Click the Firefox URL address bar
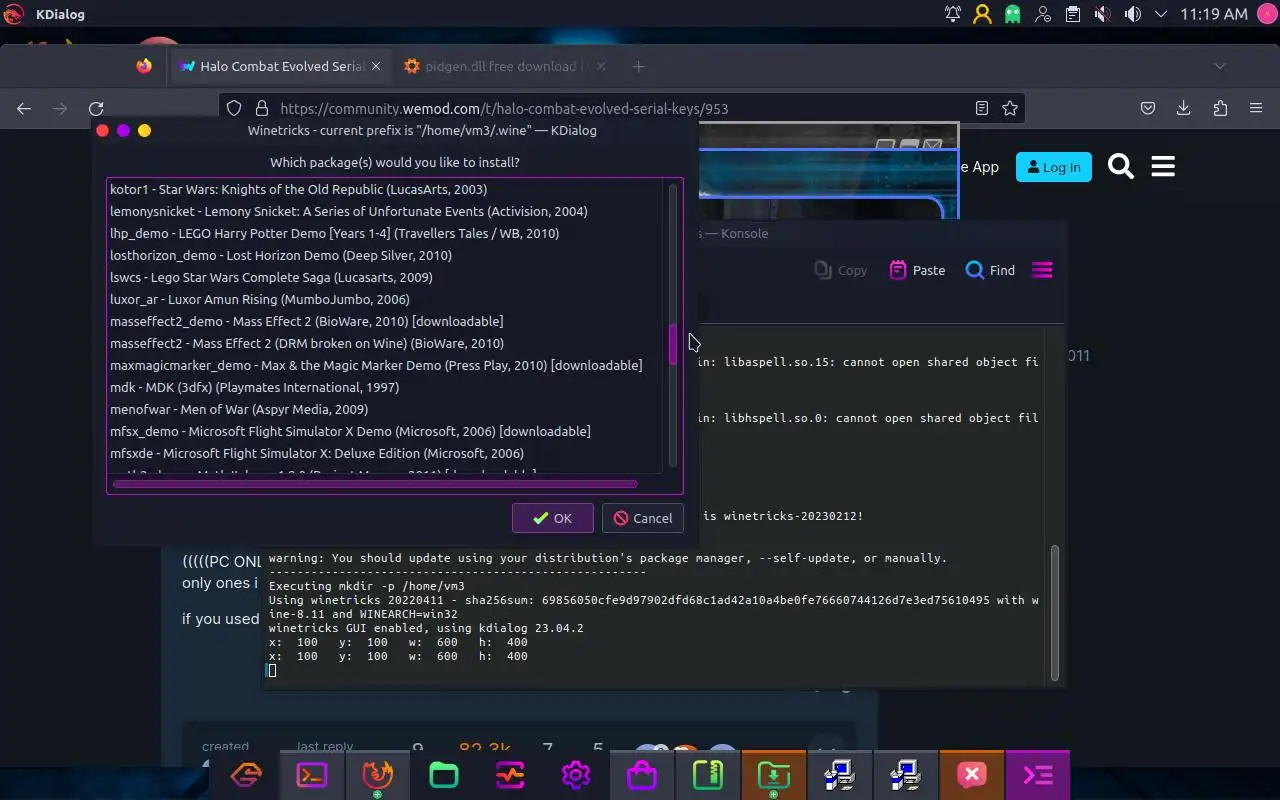 [620, 108]
